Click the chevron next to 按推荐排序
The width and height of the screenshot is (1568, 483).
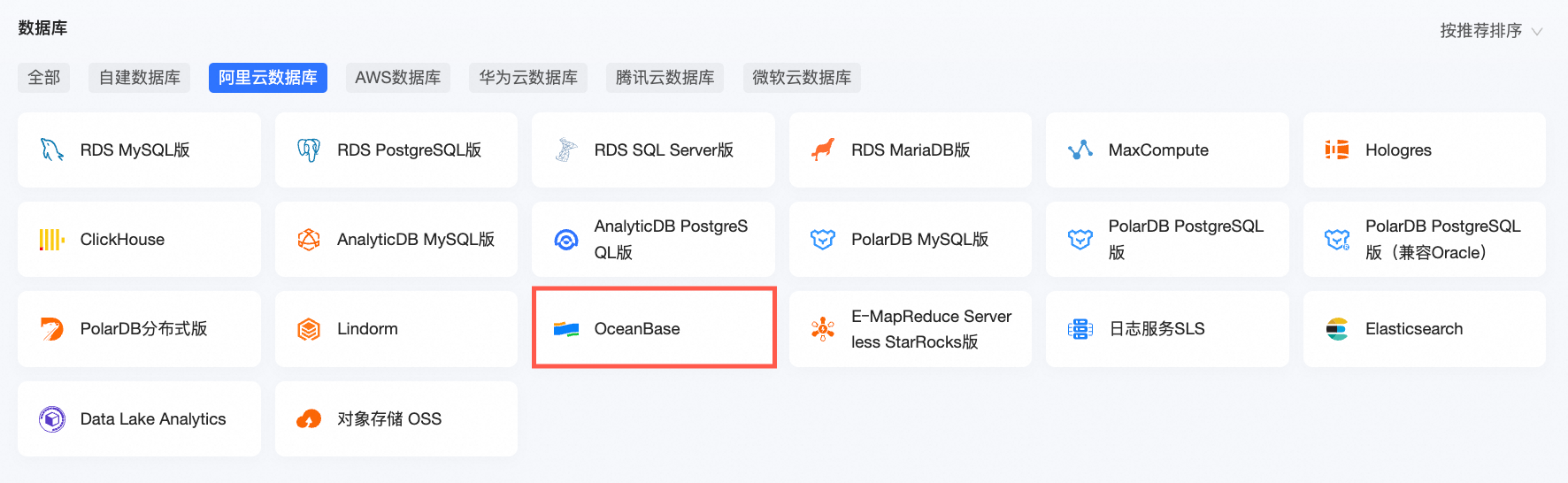pyautogui.click(x=1537, y=32)
